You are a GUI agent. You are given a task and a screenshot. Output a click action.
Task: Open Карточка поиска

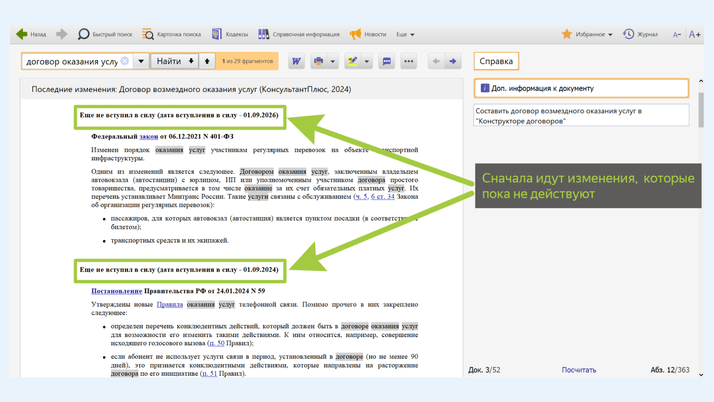[173, 34]
